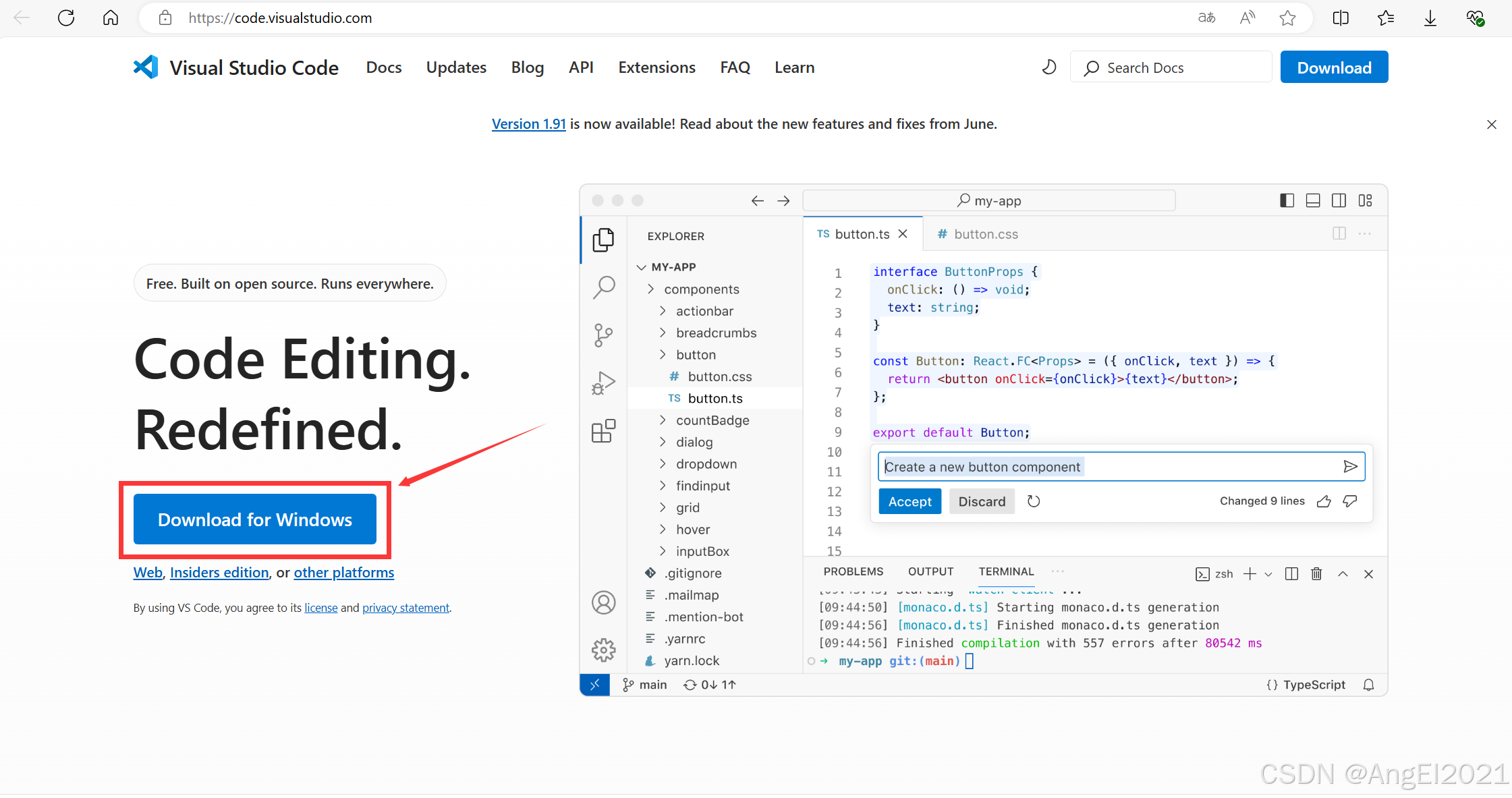Open Run and Debug icon
The height and width of the screenshot is (798, 1512).
point(603,382)
